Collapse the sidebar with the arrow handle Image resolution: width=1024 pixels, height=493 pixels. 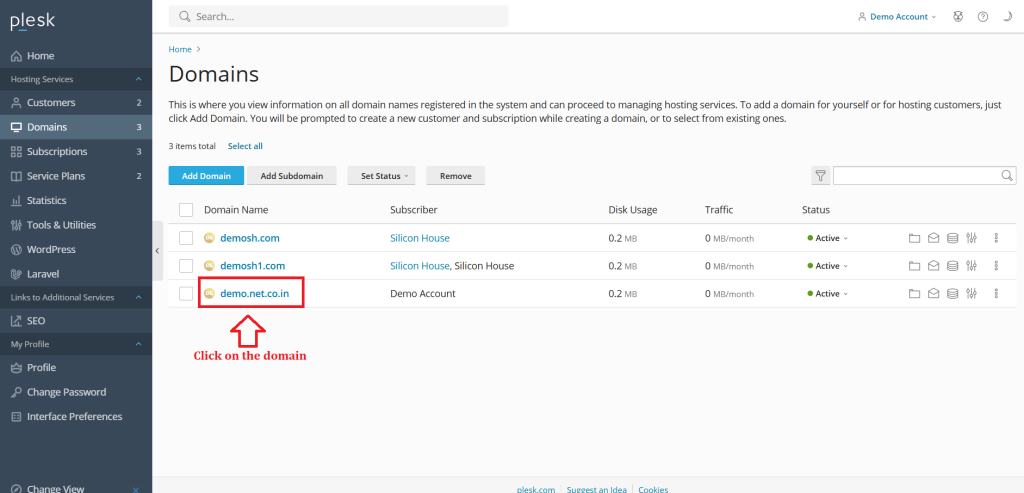coord(157,251)
